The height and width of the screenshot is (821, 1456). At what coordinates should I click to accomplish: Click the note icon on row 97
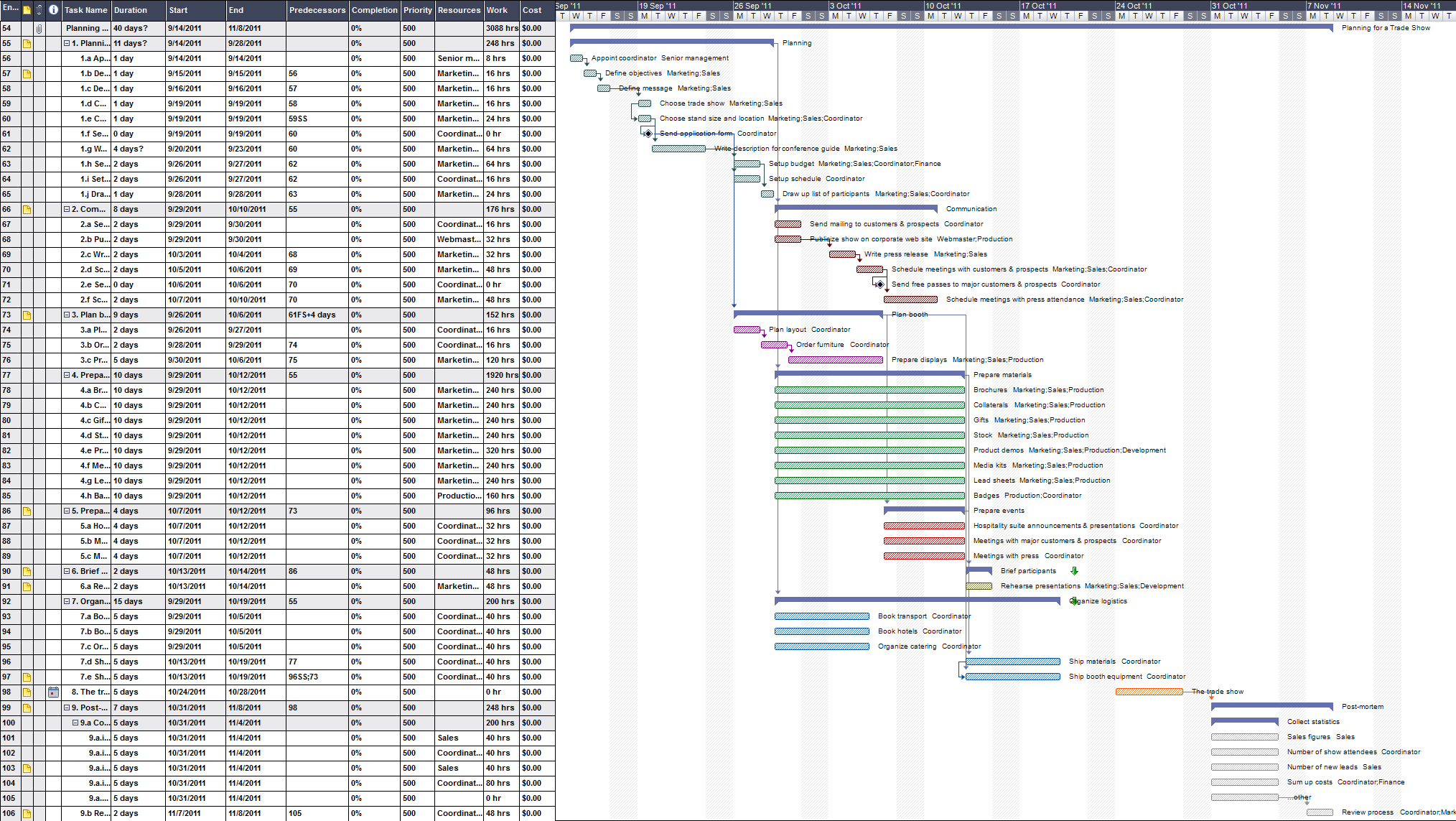25,676
